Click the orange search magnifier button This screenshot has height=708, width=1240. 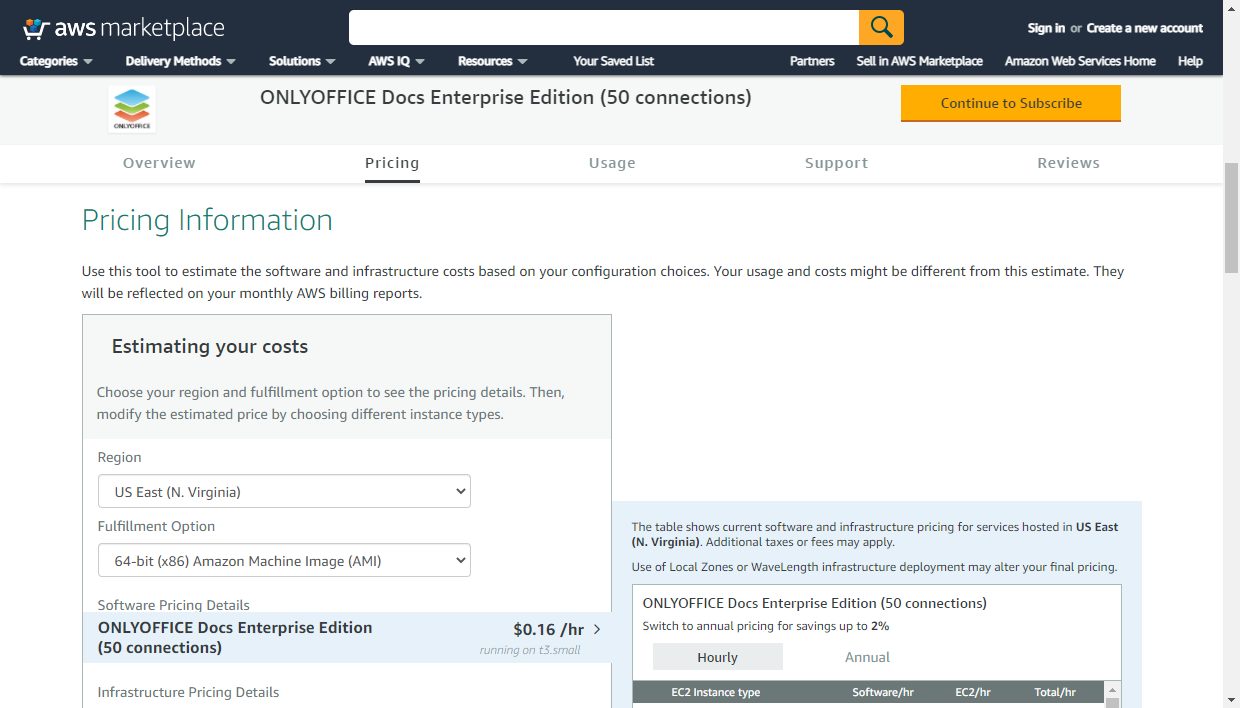click(881, 28)
